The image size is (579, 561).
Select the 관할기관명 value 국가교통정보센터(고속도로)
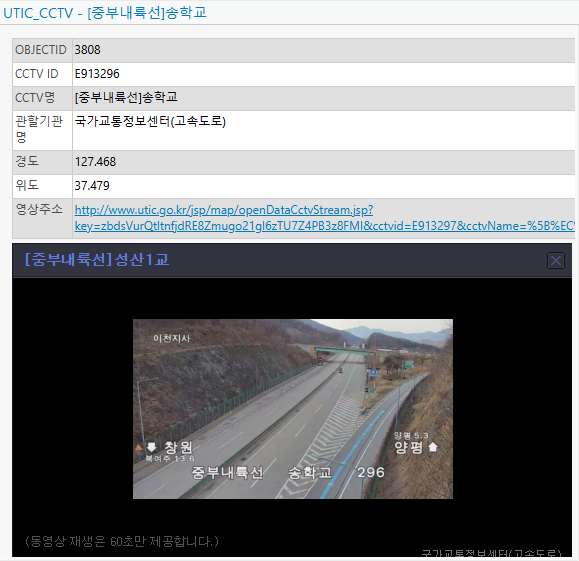pos(150,122)
